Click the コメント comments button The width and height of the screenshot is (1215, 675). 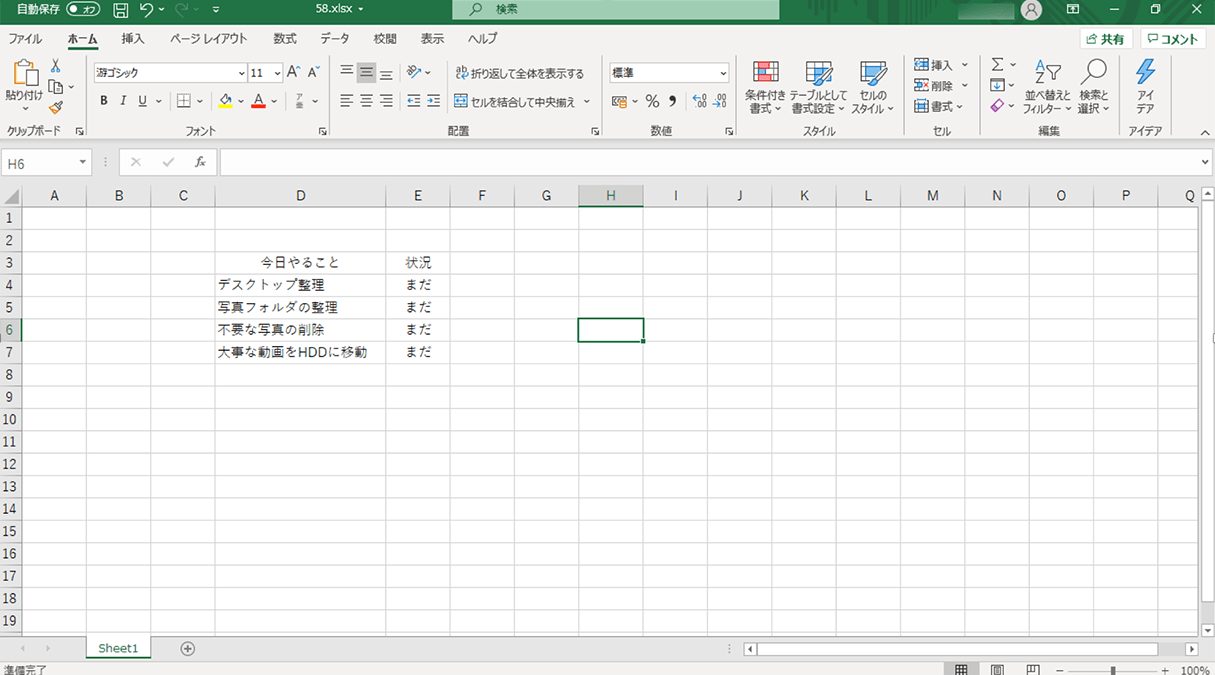click(1172, 39)
